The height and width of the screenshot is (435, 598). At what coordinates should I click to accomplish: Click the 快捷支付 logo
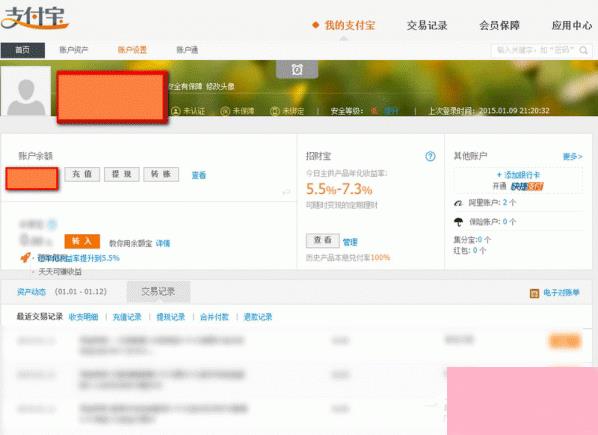click(527, 186)
